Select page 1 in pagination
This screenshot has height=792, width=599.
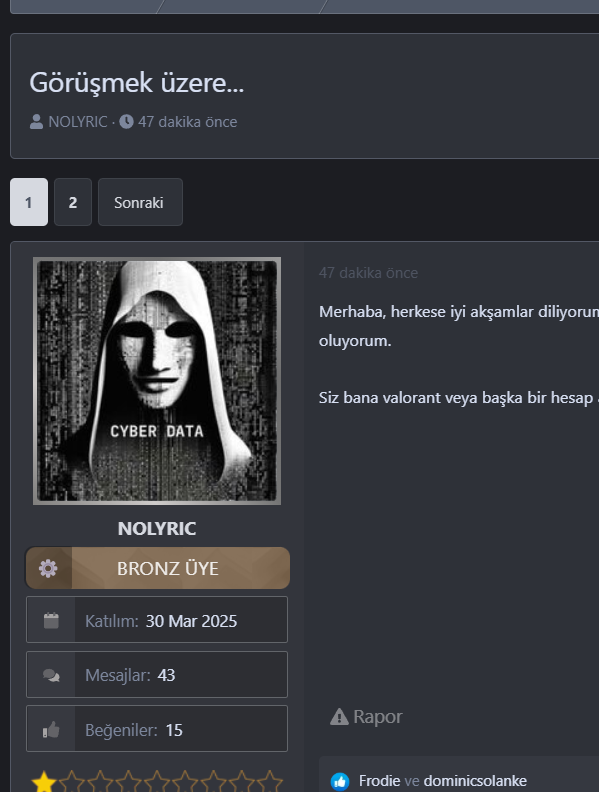click(29, 202)
